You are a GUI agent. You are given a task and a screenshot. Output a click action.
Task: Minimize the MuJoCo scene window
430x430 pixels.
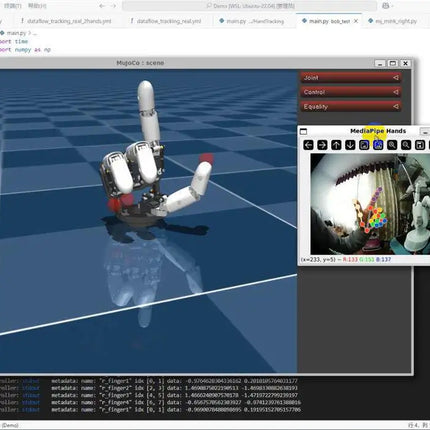coord(380,63)
